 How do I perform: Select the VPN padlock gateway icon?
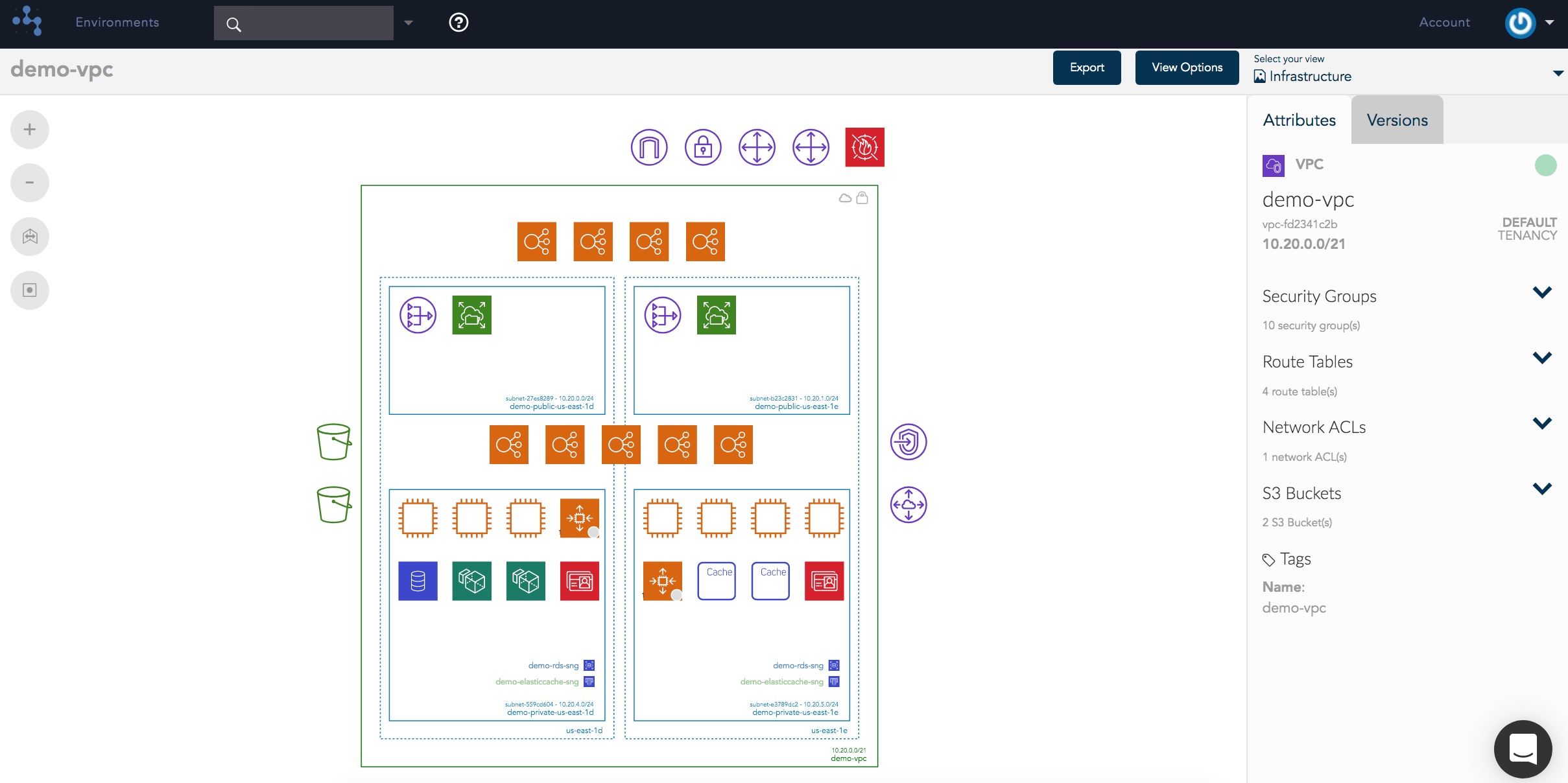point(703,147)
